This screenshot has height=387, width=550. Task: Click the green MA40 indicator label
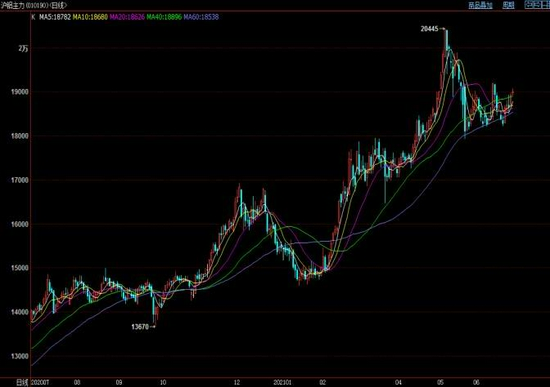point(164,17)
